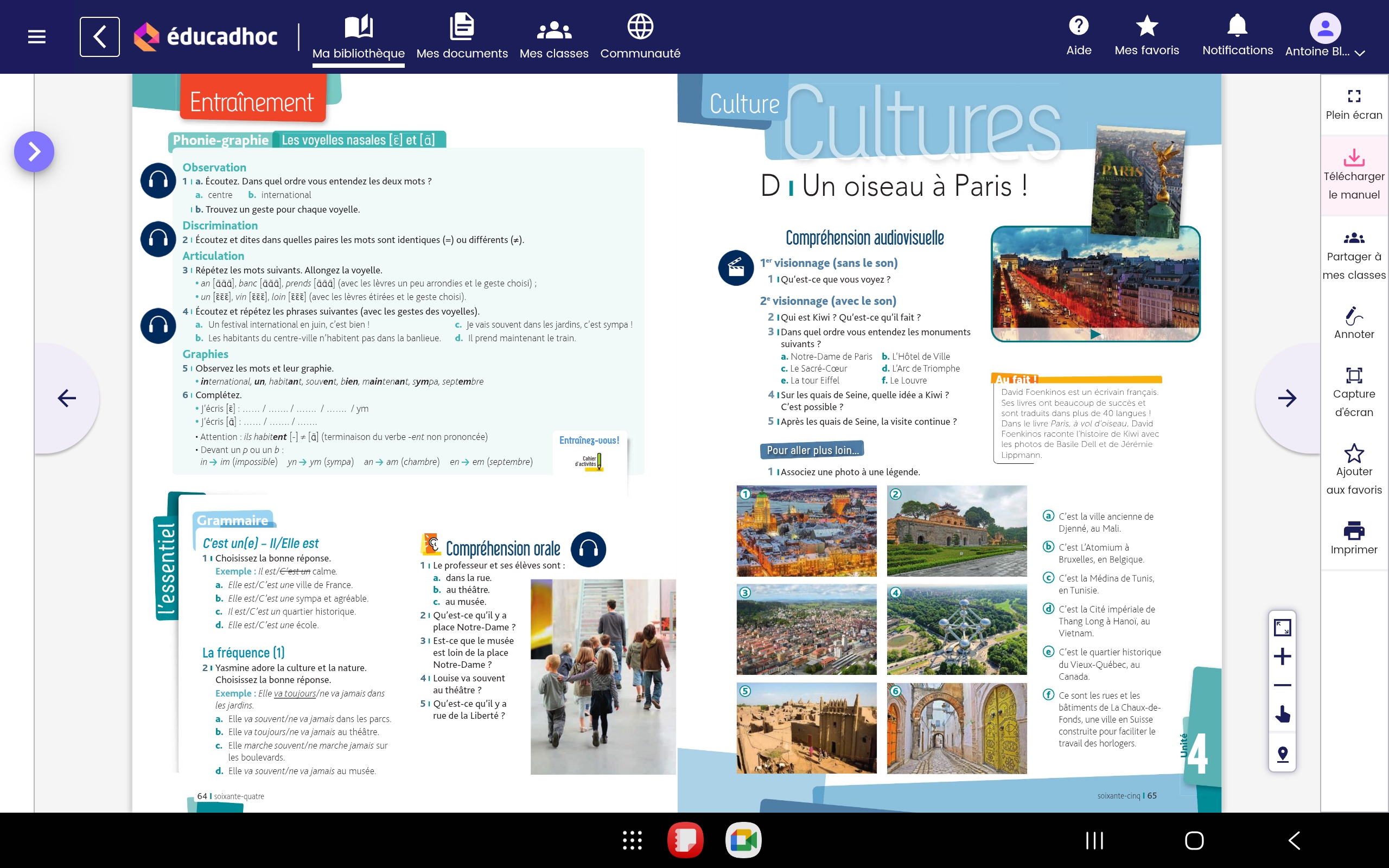Open the Mes documents tab
This screenshot has height=868, width=1389.
(462, 37)
